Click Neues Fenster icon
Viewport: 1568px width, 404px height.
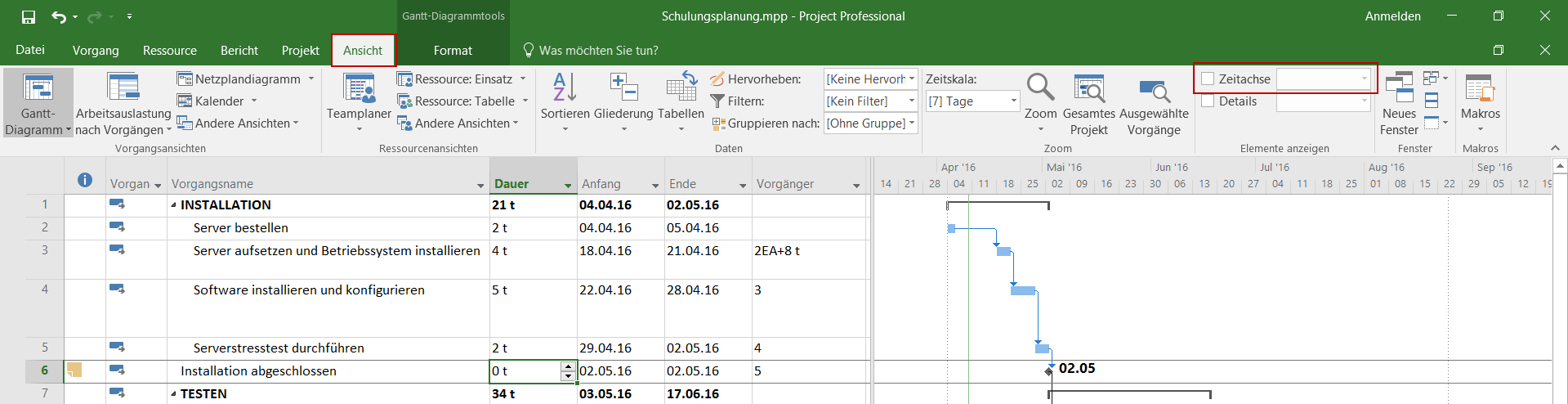click(1399, 88)
